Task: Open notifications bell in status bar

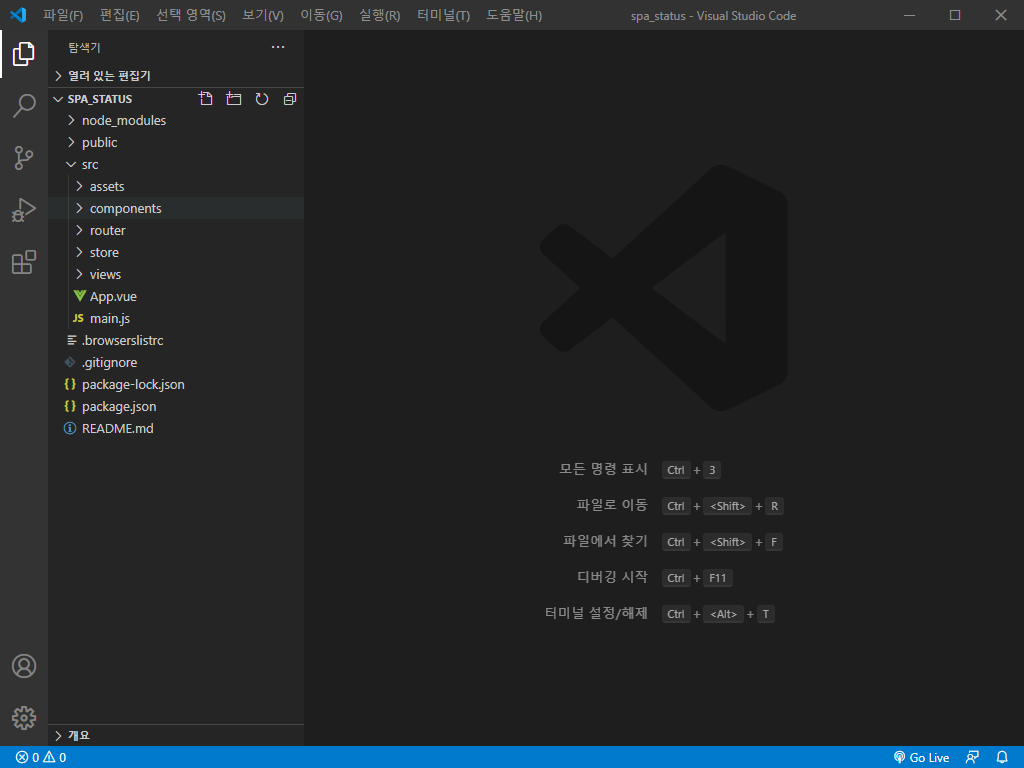Action: click(x=1002, y=758)
